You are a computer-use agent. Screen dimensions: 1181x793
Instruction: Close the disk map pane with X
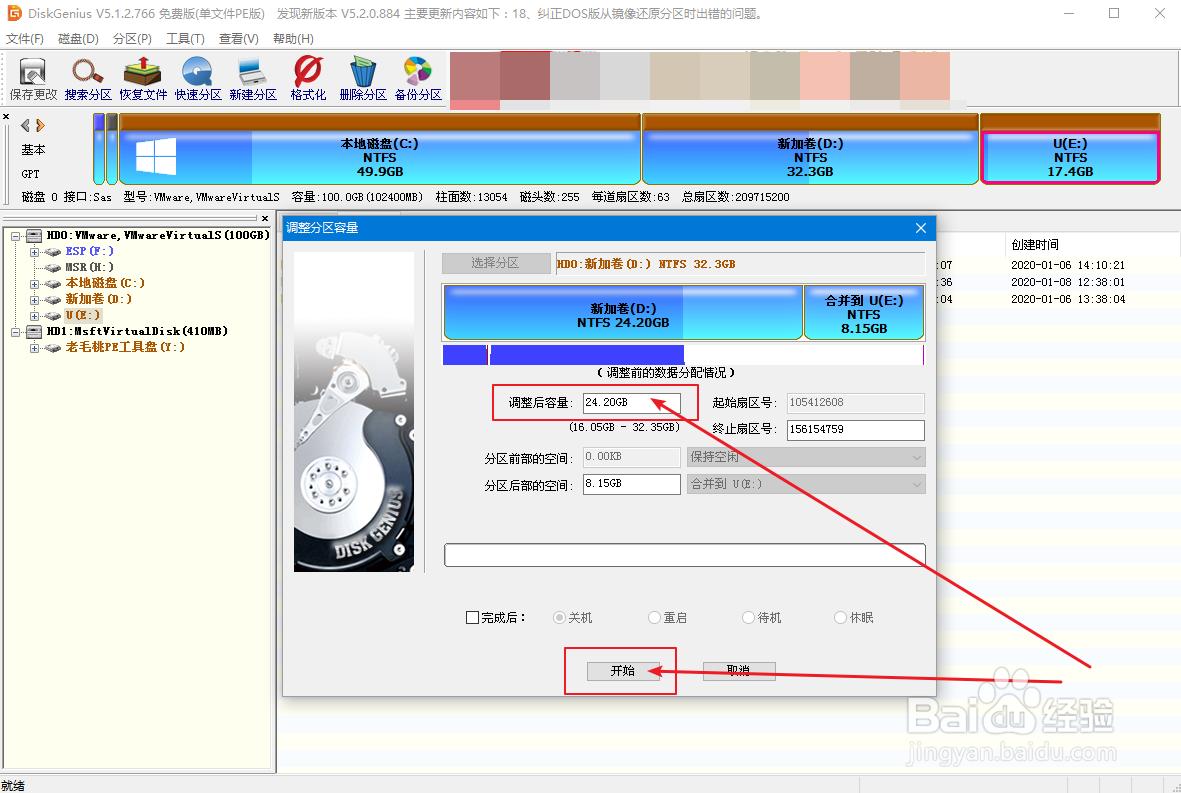click(6, 117)
